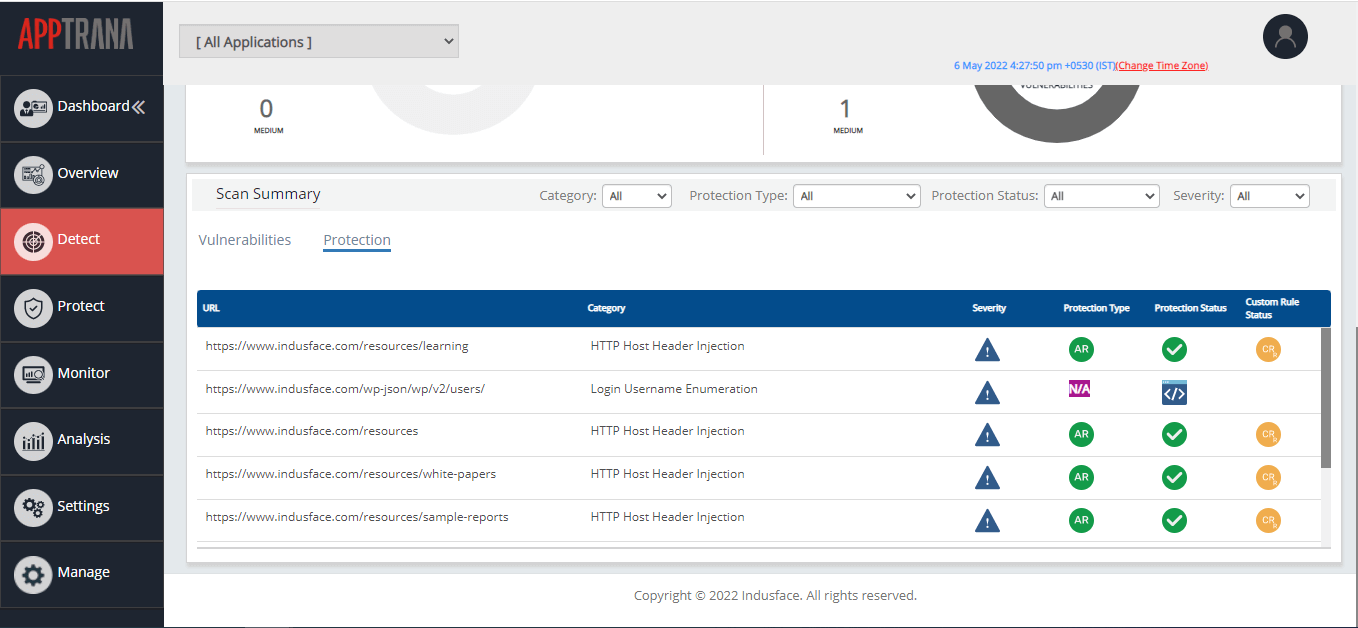Image resolution: width=1358 pixels, height=628 pixels.
Task: Click green check status for resources/white-papers row
Action: coord(1174,477)
